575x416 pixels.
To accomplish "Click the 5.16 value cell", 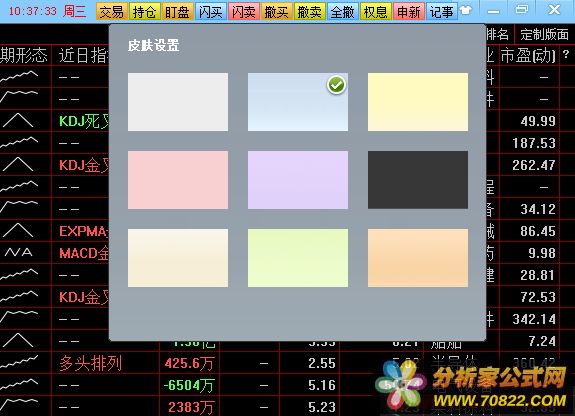I will tap(322, 386).
